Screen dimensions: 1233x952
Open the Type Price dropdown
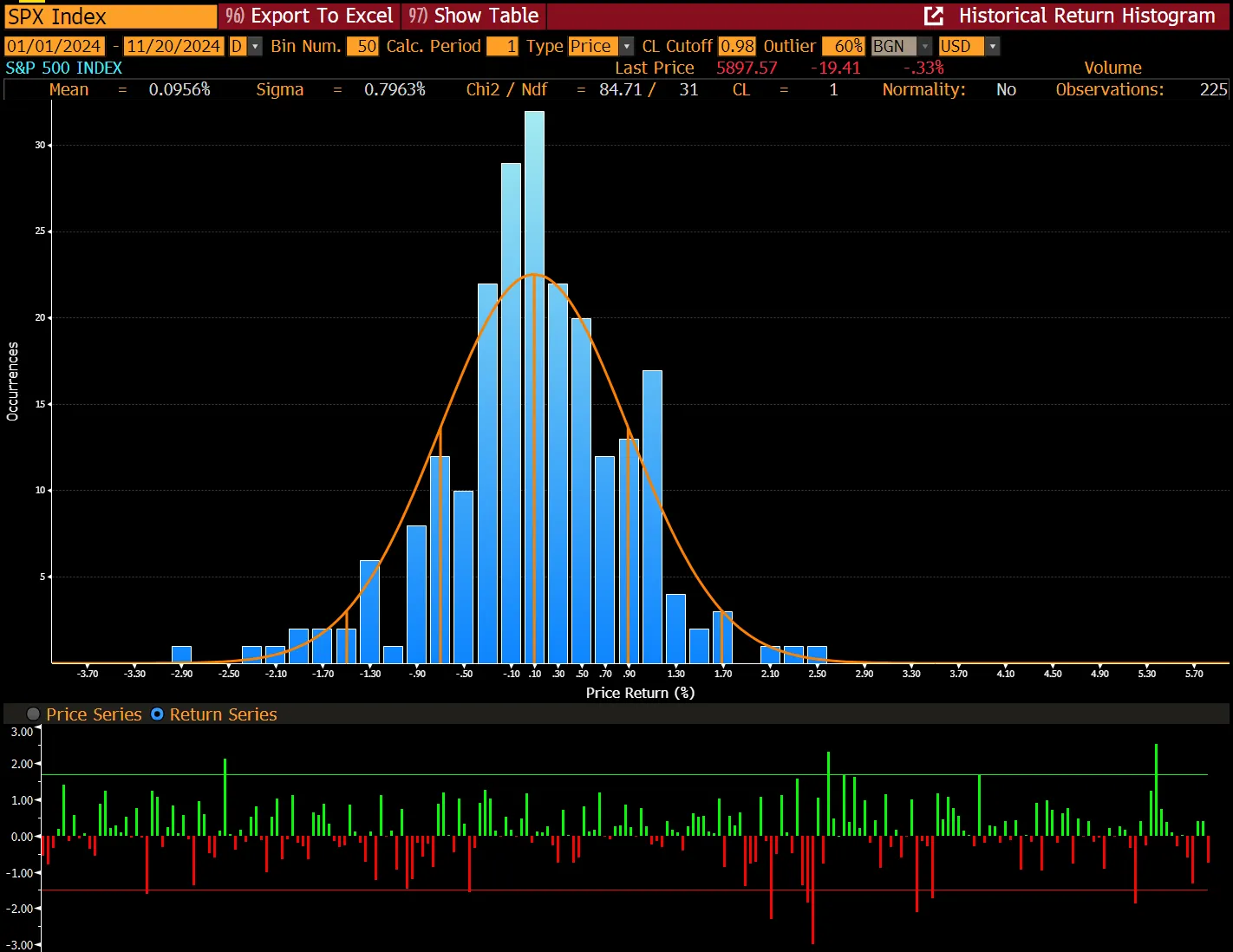click(627, 47)
